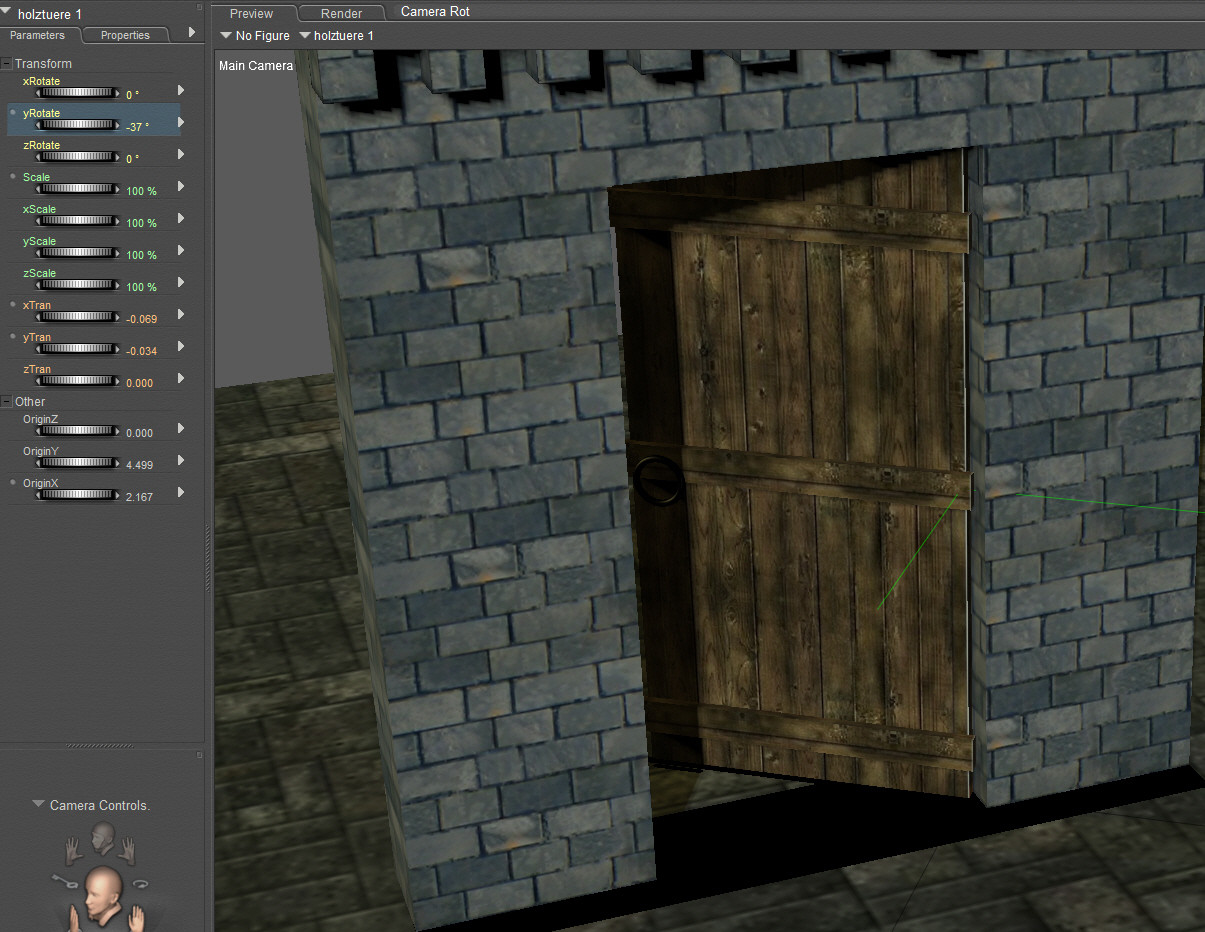
Task: Switch to the Right Hand Camera icon
Action: 127,851
